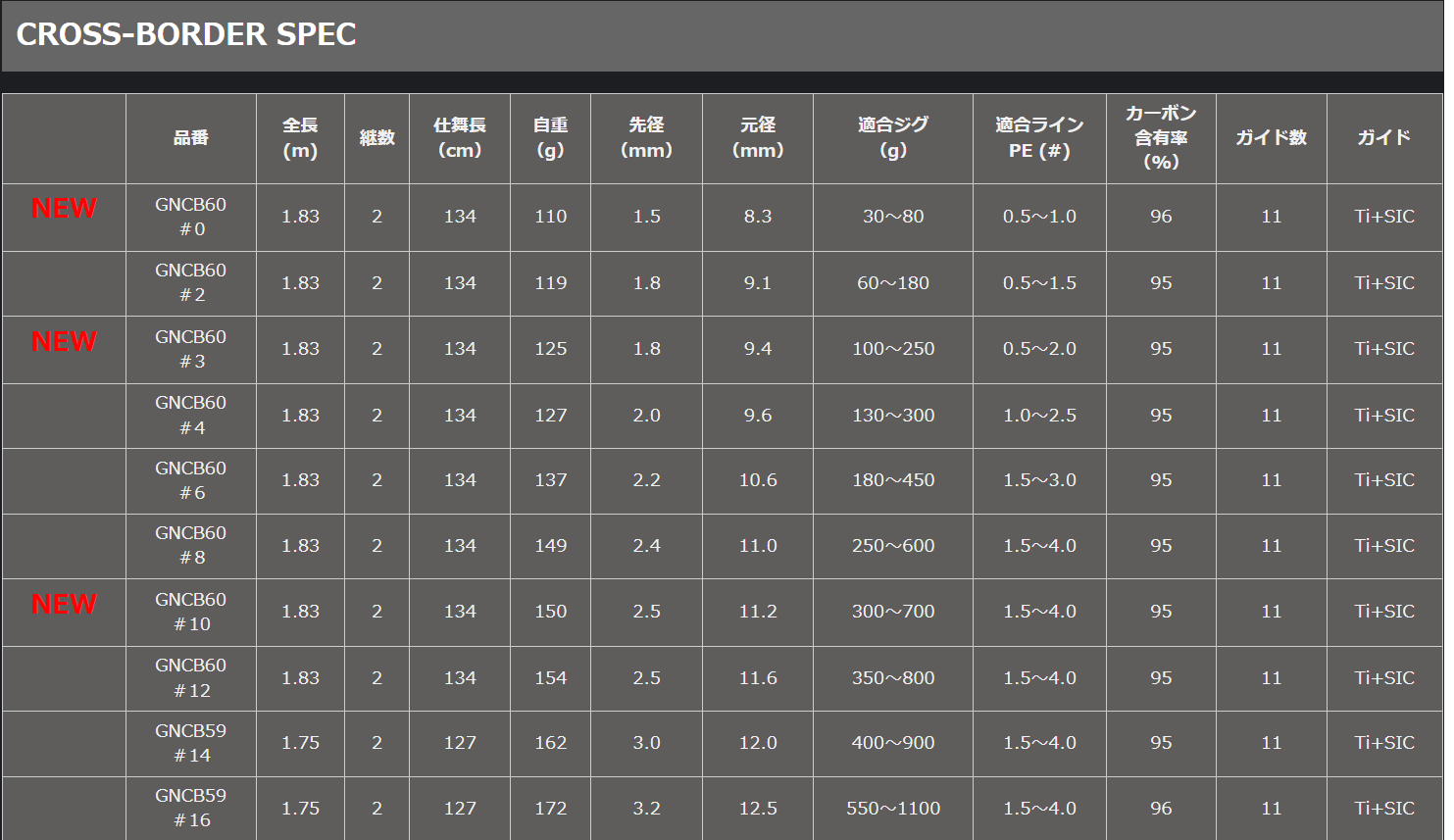Screen dimensions: 1454x840
Task: Select the GNCB59 #14 model cell
Action: click(x=191, y=743)
